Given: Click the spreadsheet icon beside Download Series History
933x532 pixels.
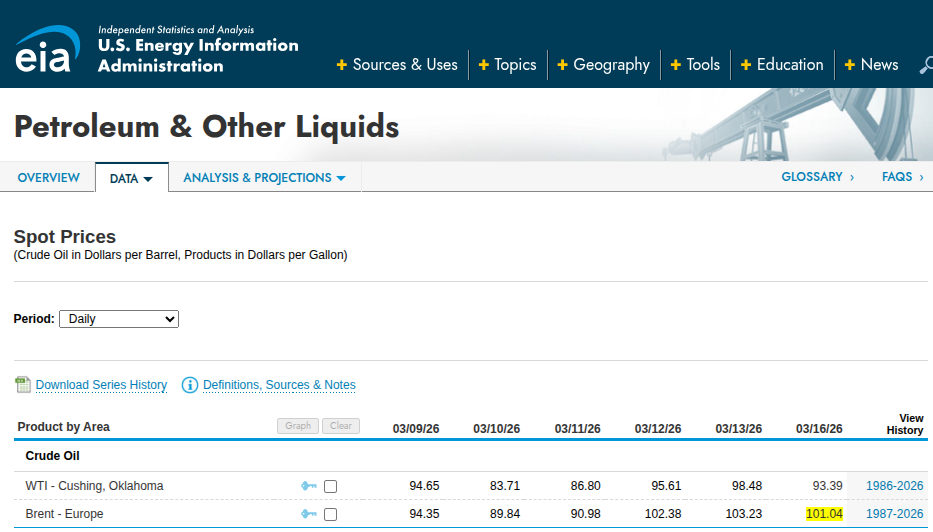Looking at the screenshot, I should [x=23, y=385].
